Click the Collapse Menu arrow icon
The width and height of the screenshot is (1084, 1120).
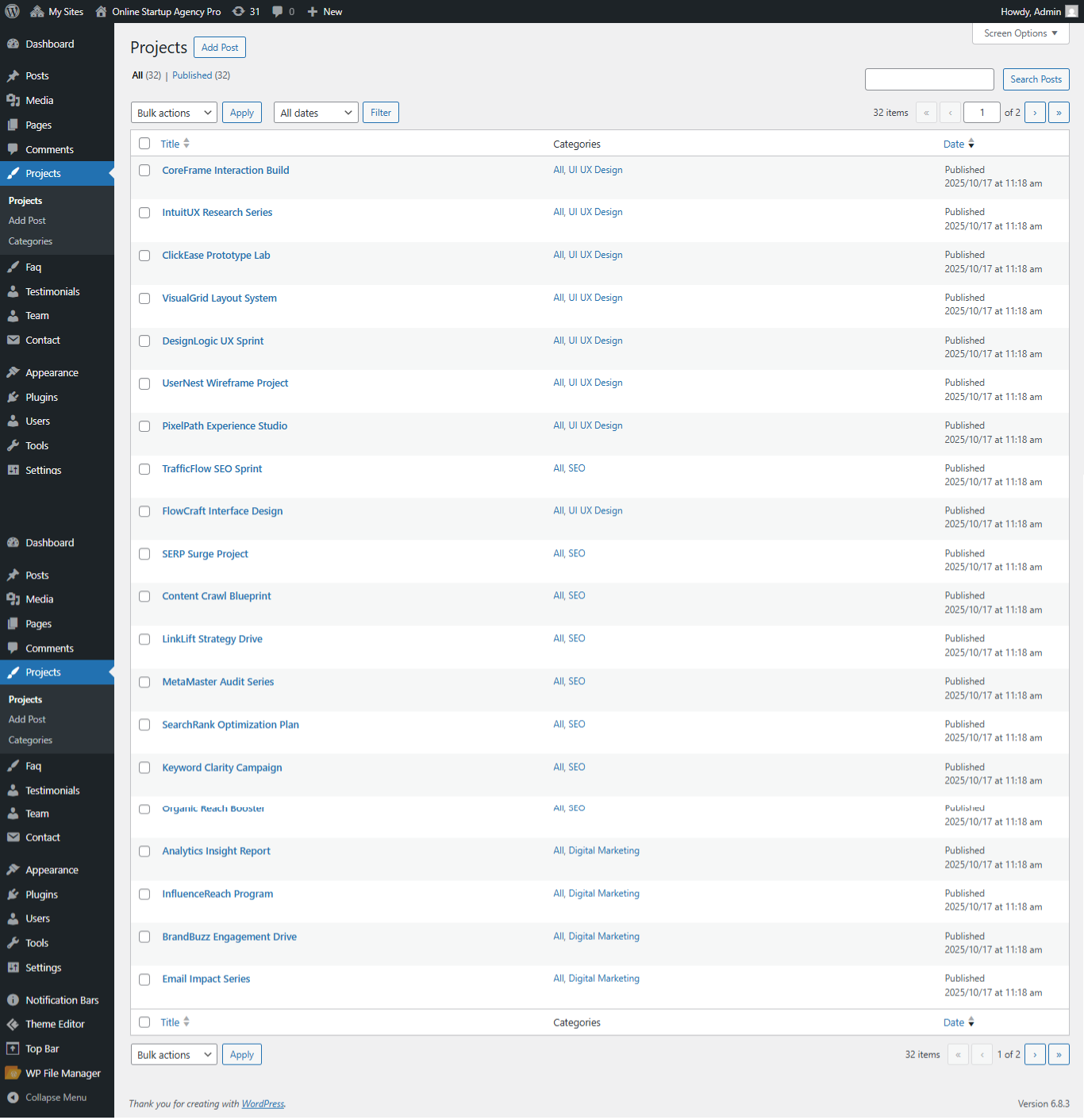(x=13, y=1097)
